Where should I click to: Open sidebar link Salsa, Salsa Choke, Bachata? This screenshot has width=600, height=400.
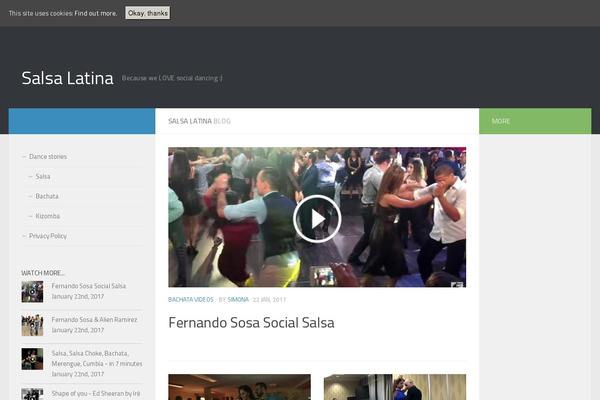(97, 358)
